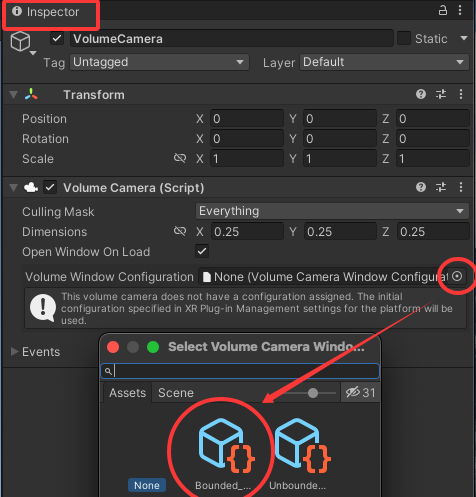This screenshot has height=497, width=476.
Task: Open Culling Mask dropdown showing Everything
Action: pyautogui.click(x=332, y=211)
